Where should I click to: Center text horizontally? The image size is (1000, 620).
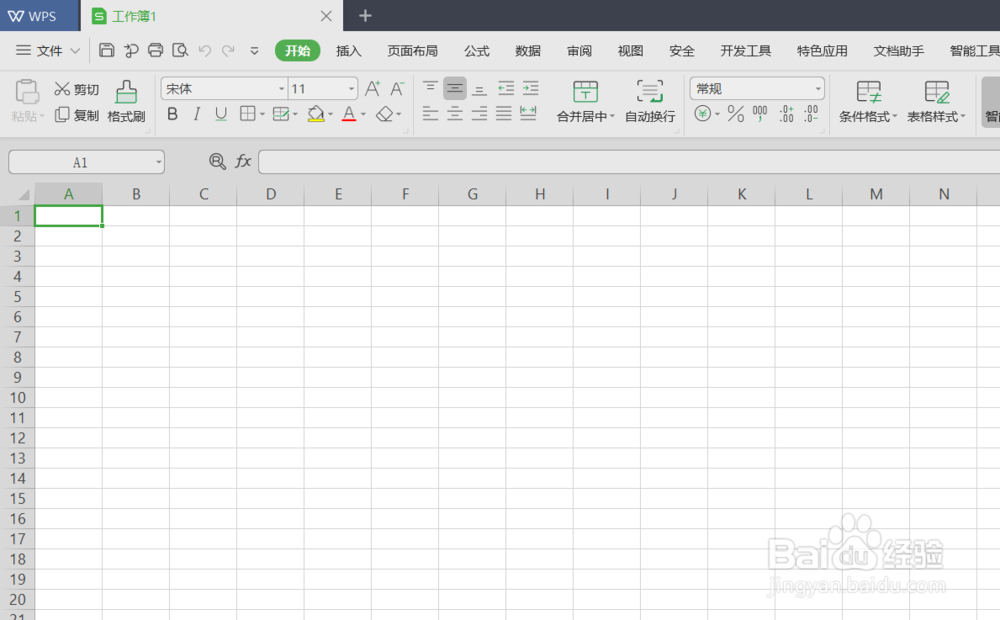[x=455, y=114]
